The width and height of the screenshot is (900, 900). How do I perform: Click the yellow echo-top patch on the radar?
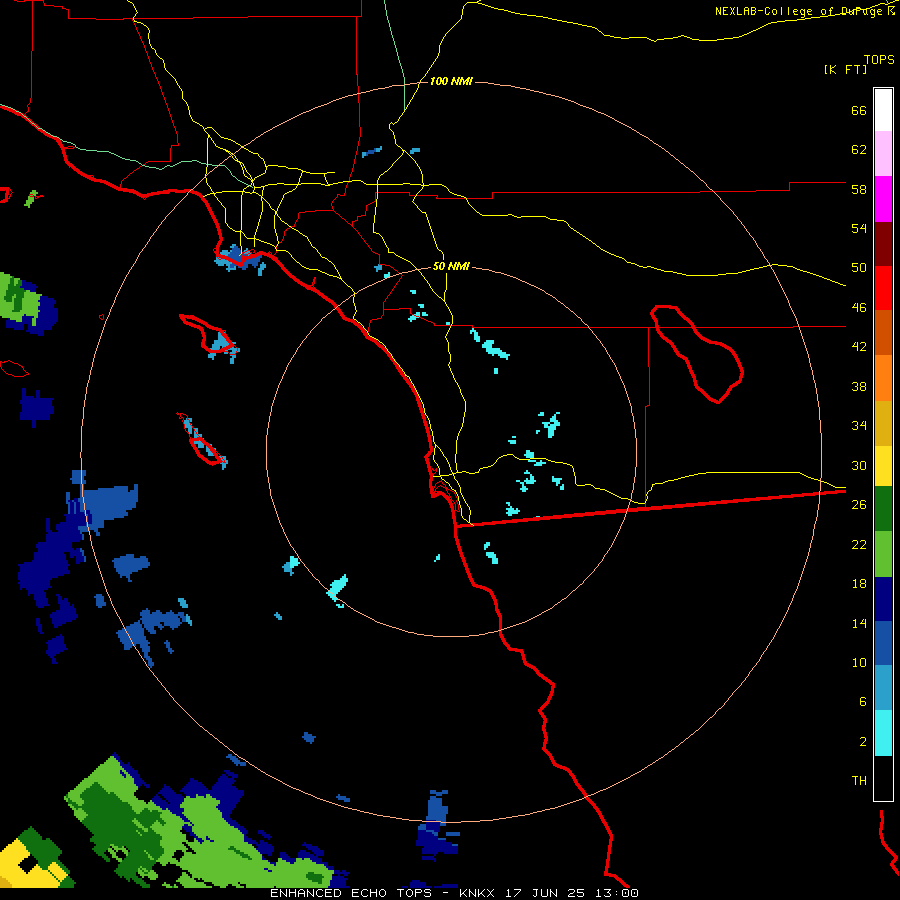click(32, 863)
